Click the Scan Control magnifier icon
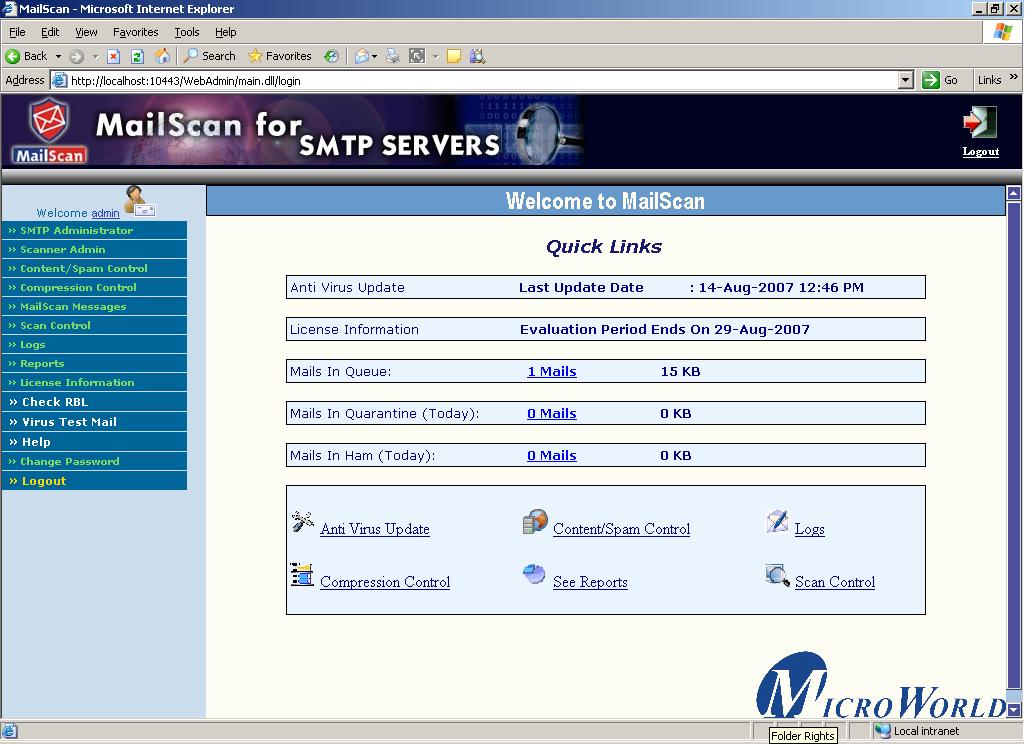The image size is (1026, 744). [x=777, y=575]
